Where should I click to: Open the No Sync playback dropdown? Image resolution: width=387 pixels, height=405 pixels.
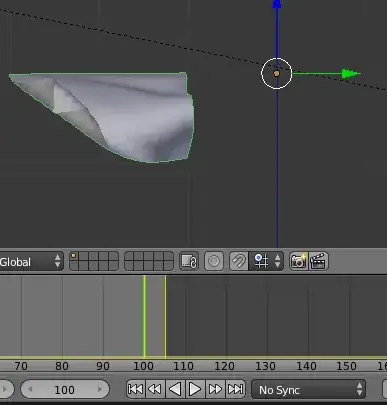click(x=308, y=389)
